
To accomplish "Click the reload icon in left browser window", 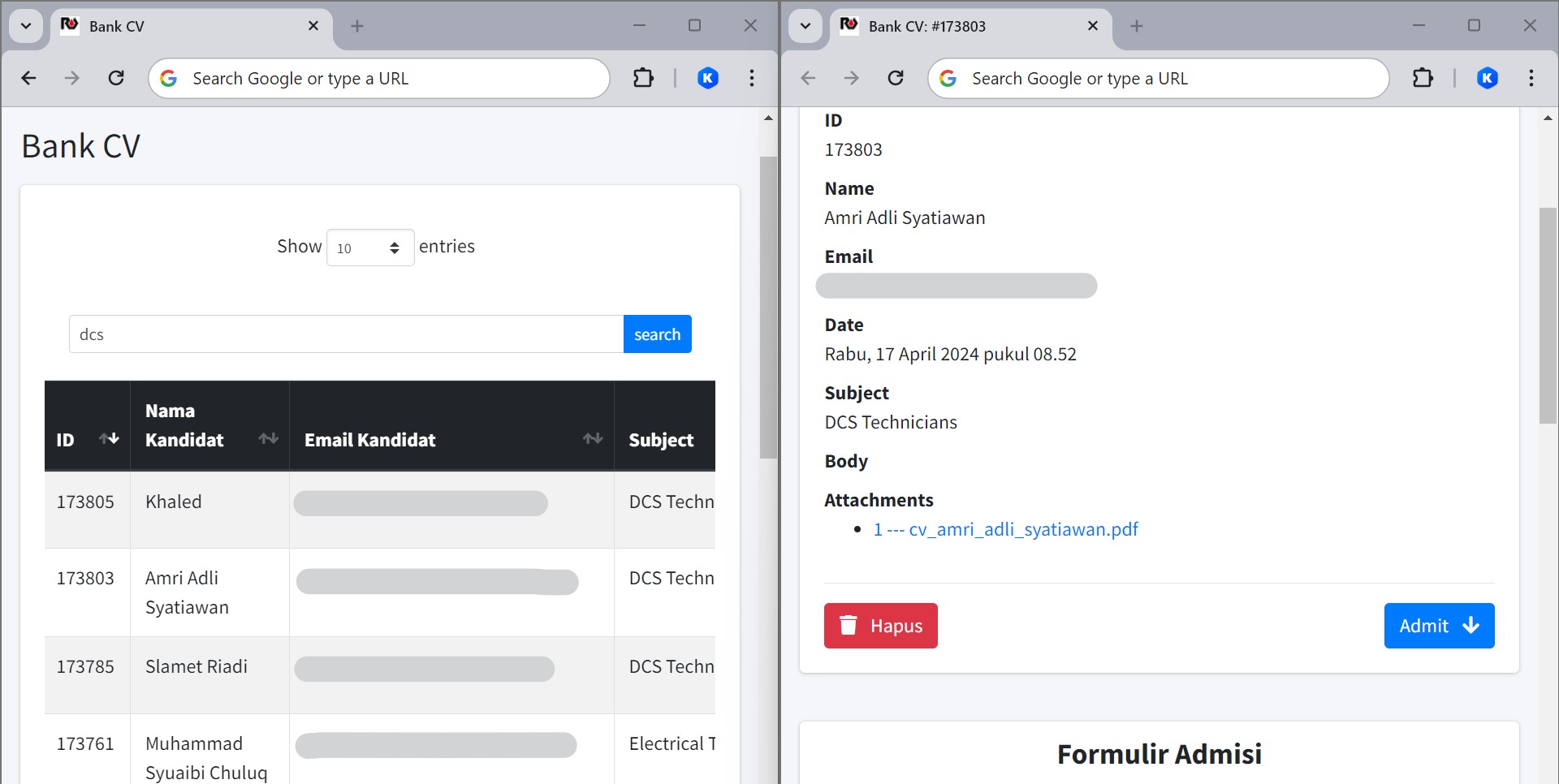I will [x=116, y=78].
